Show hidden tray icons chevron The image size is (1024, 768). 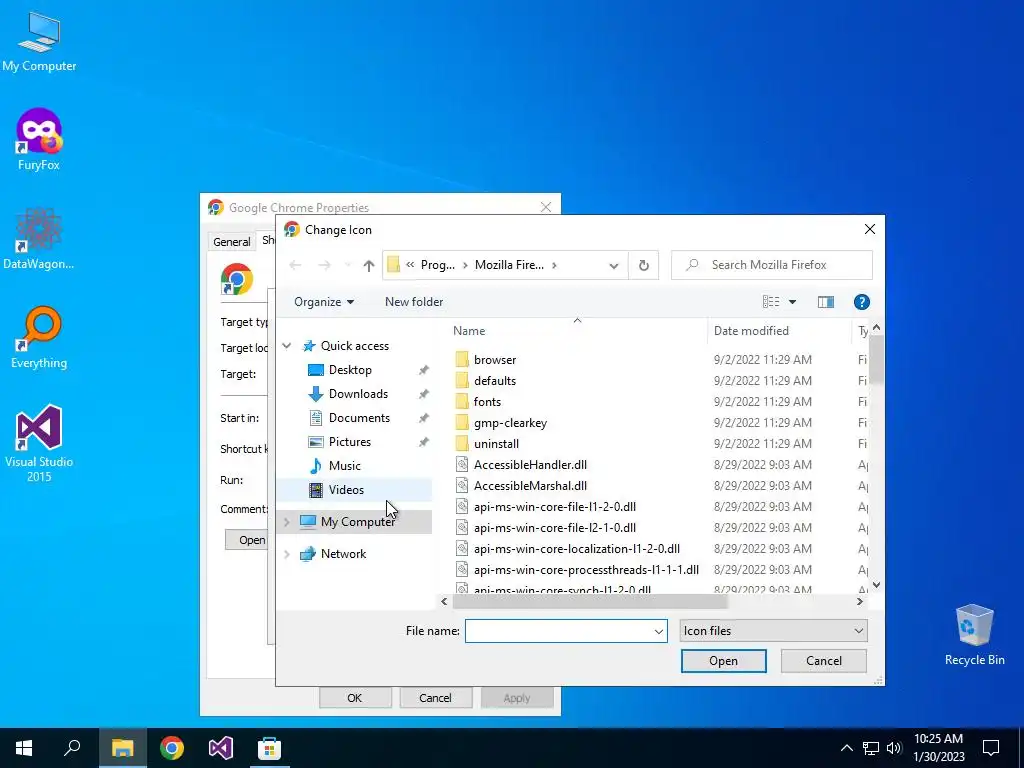point(846,748)
